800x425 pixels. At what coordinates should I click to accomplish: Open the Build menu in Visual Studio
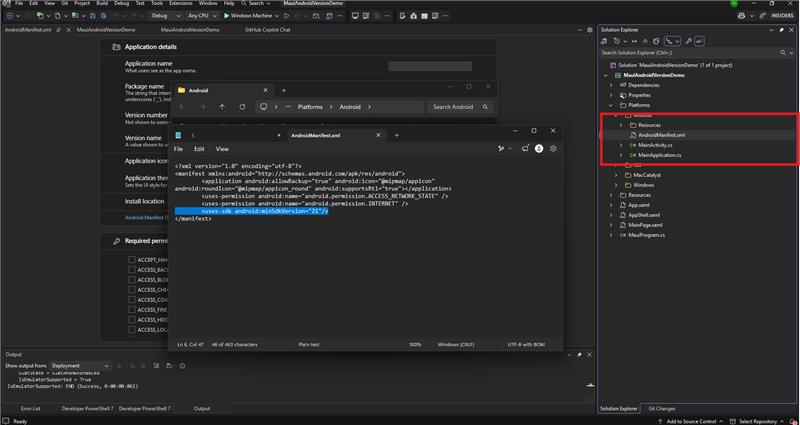(102, 3)
